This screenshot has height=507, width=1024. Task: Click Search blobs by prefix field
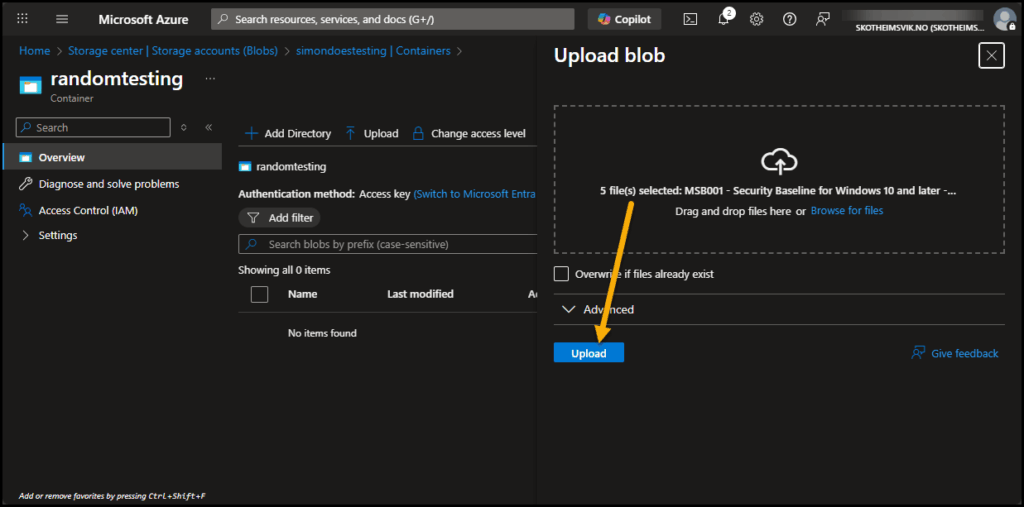pyautogui.click(x=388, y=244)
